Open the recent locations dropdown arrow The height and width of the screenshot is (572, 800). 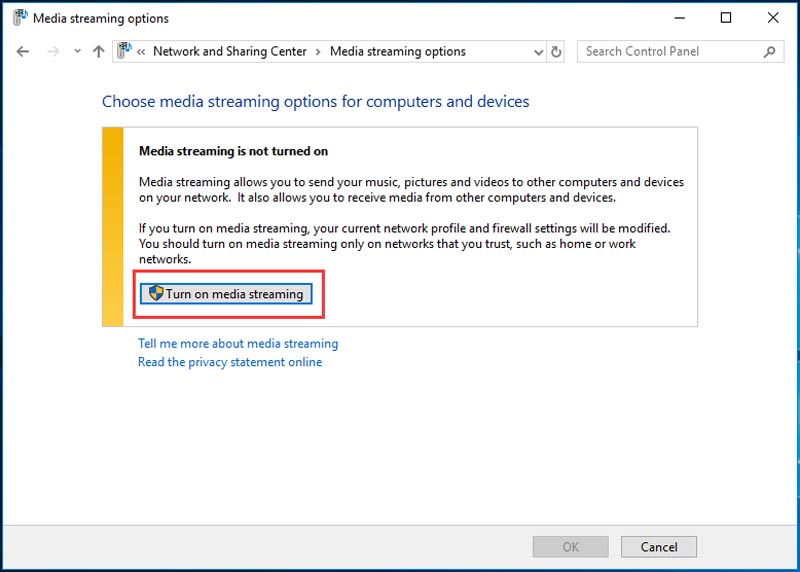[x=77, y=51]
